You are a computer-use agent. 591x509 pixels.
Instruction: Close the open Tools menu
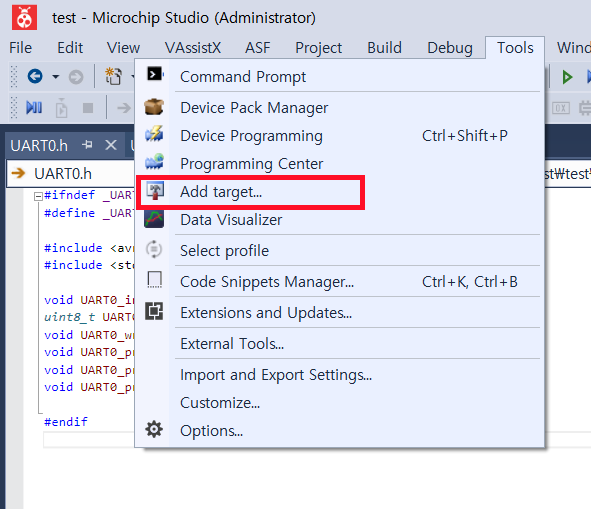[515, 48]
